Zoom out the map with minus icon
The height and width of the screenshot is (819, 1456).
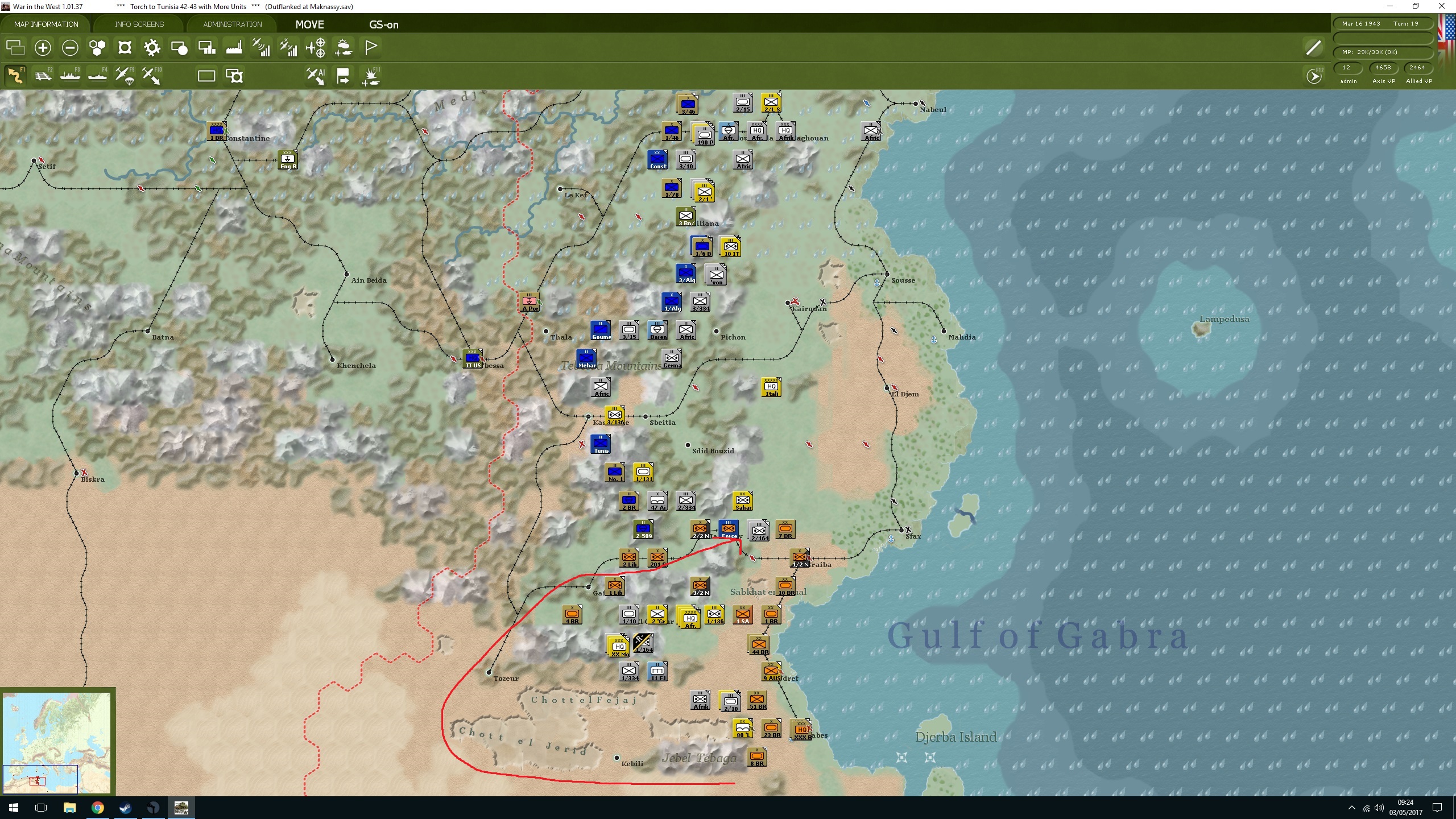point(70,48)
